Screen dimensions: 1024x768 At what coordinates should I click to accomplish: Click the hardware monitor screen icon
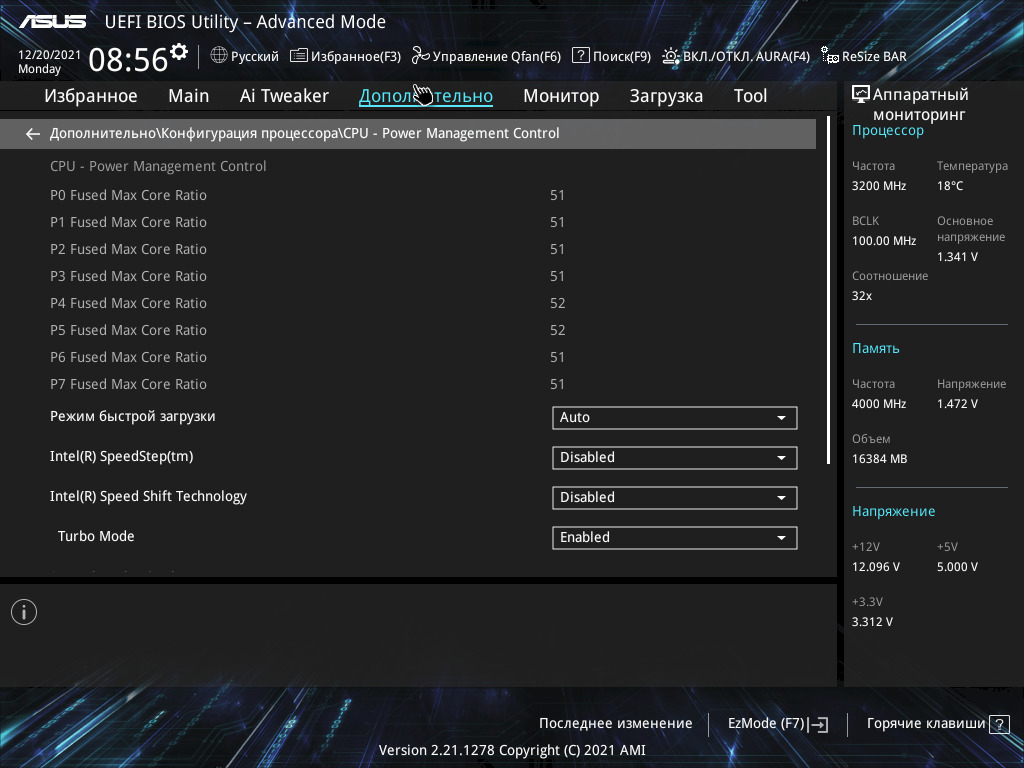coord(861,95)
